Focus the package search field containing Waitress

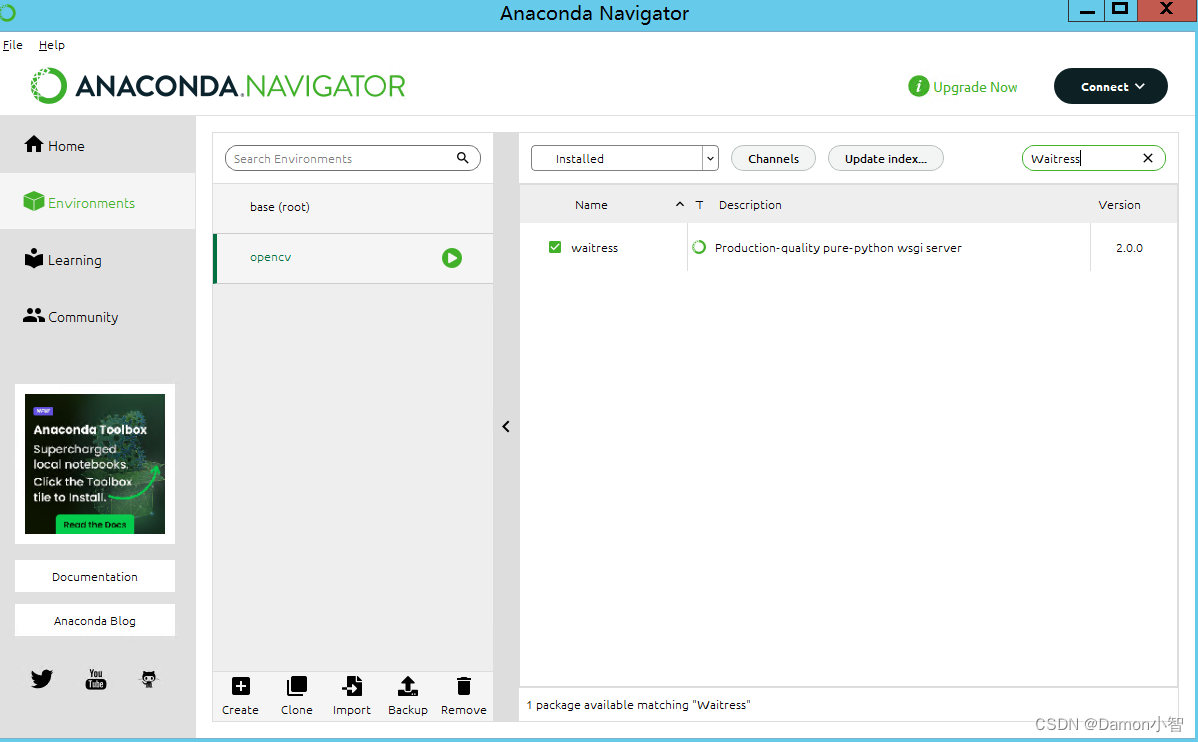[x=1093, y=158]
